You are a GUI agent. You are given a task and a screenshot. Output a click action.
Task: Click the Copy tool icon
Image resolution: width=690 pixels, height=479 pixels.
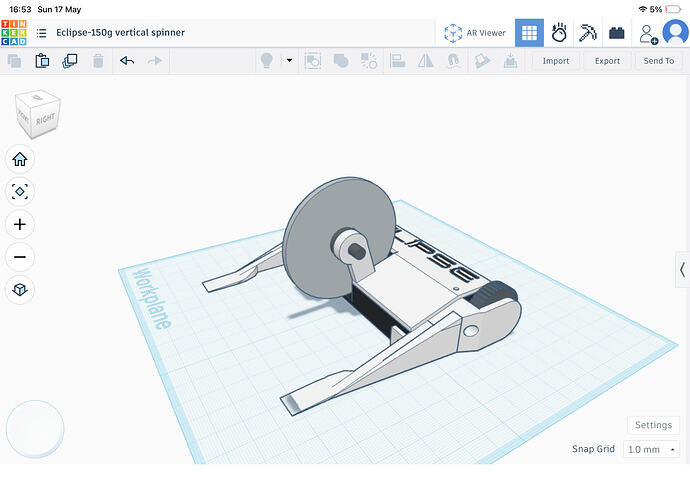14,61
